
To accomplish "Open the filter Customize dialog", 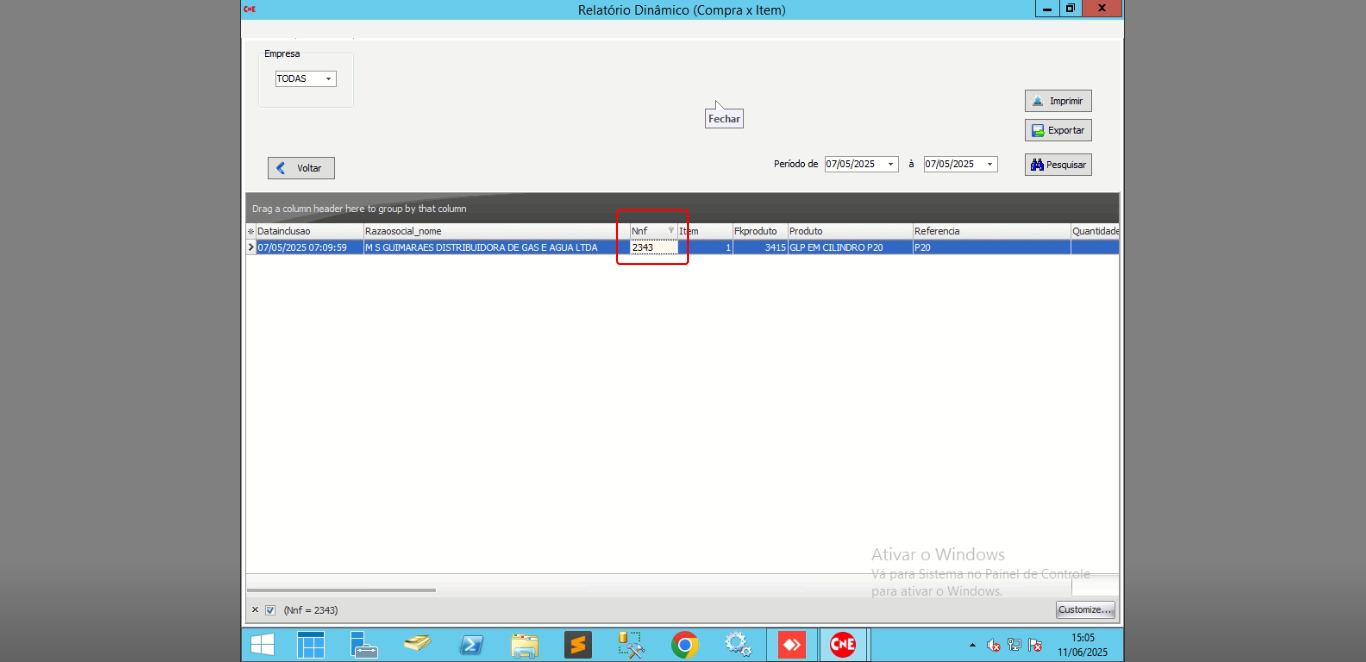I will pos(1085,610).
